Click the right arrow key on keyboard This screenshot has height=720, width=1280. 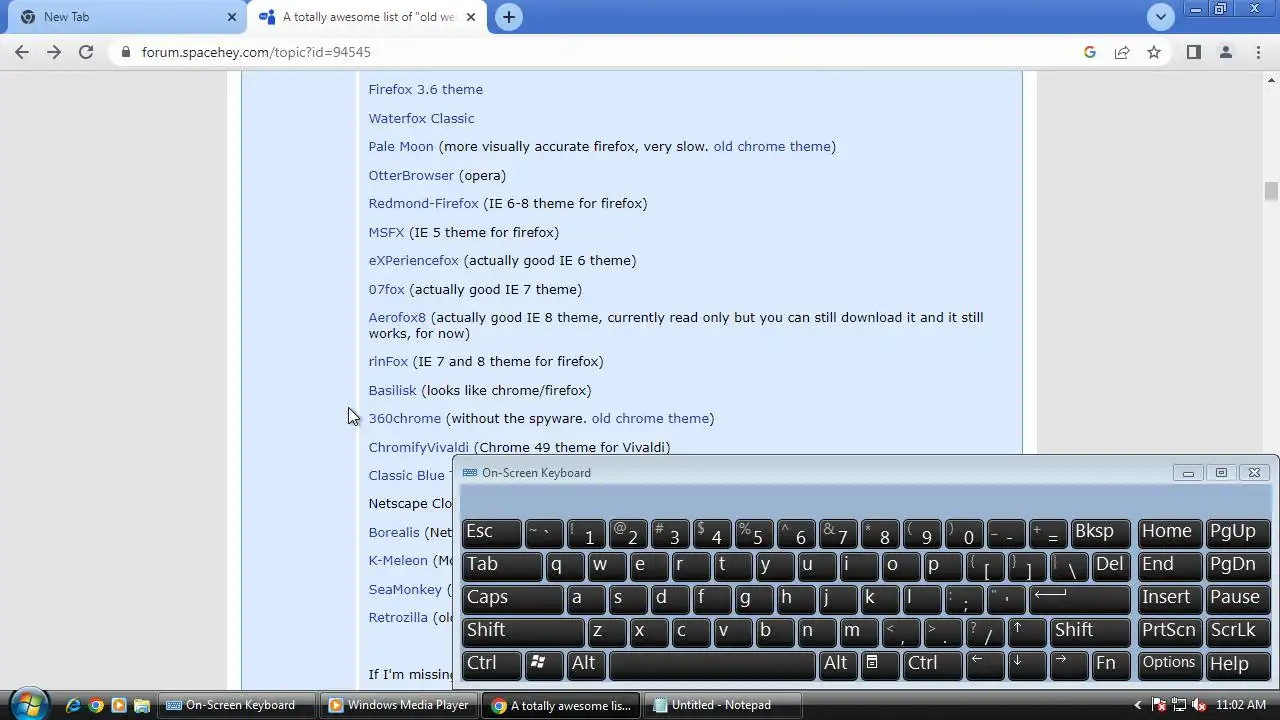1068,665
